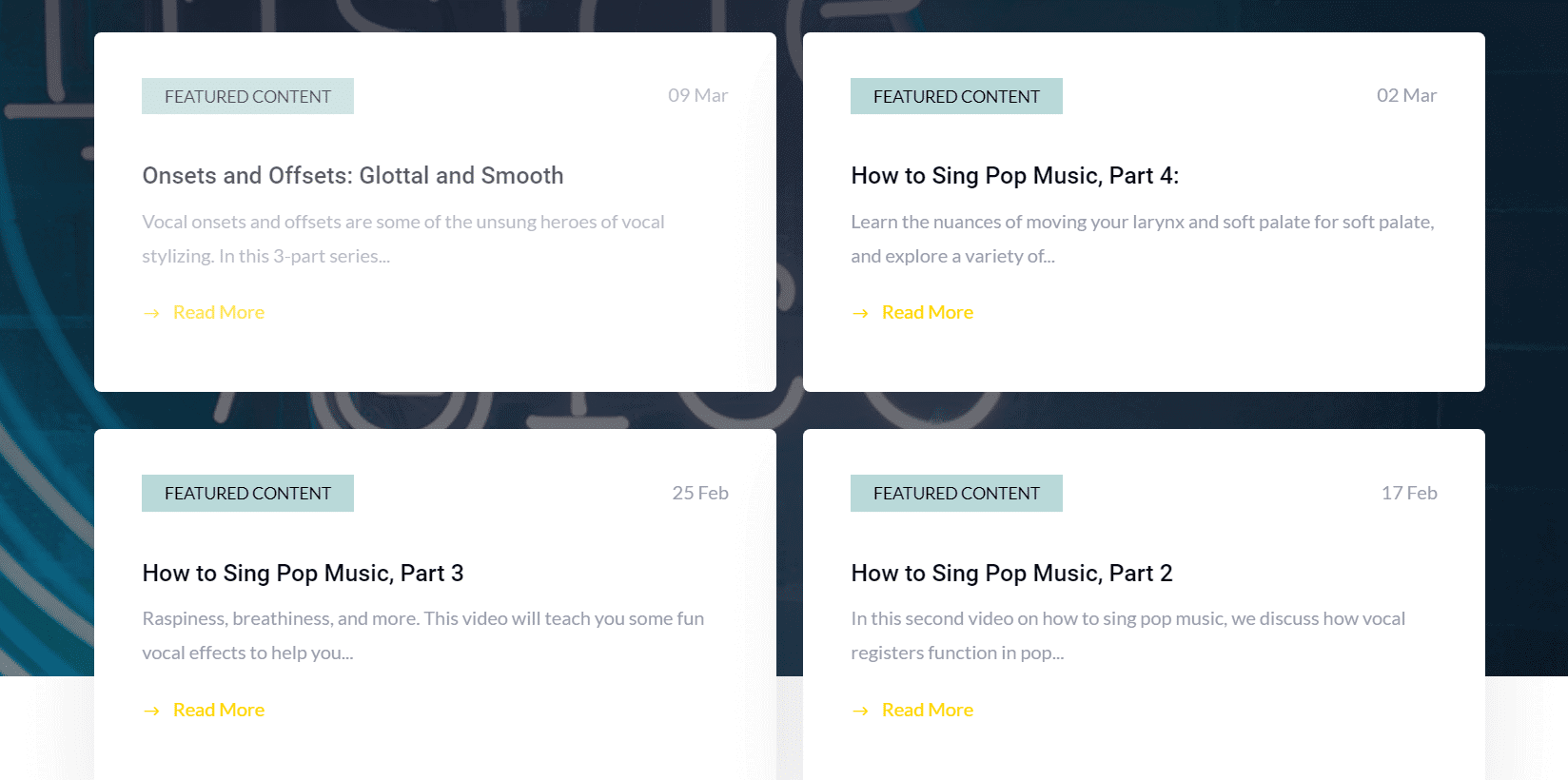The width and height of the screenshot is (1568, 780).
Task: Click arrow icon under Onsets and Offsets article
Action: (x=151, y=313)
